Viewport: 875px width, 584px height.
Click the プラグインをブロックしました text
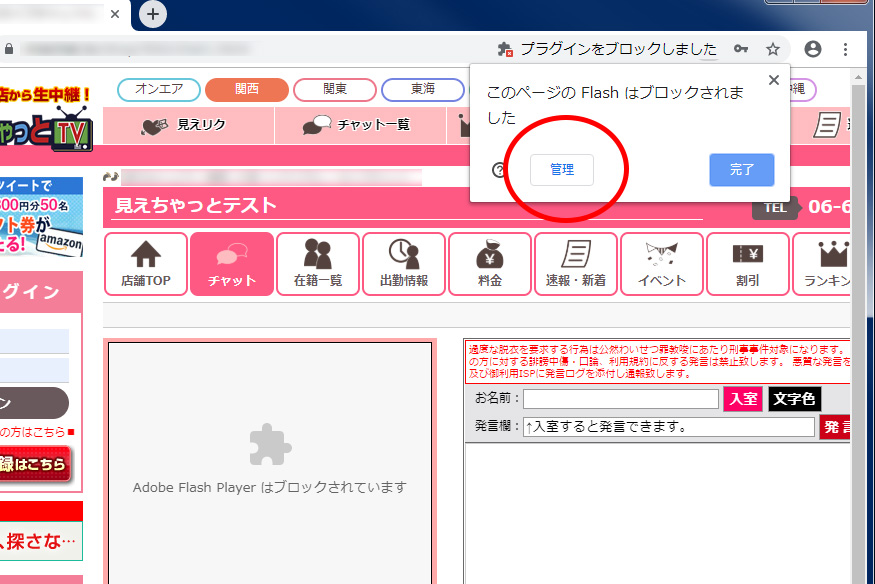[x=618, y=49]
